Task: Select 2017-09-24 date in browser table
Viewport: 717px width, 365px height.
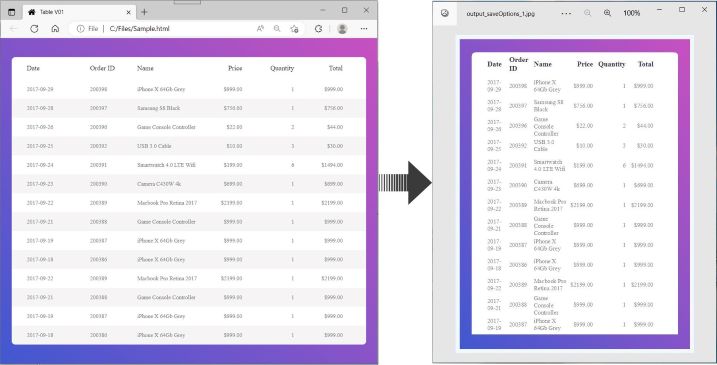Action: [40, 165]
